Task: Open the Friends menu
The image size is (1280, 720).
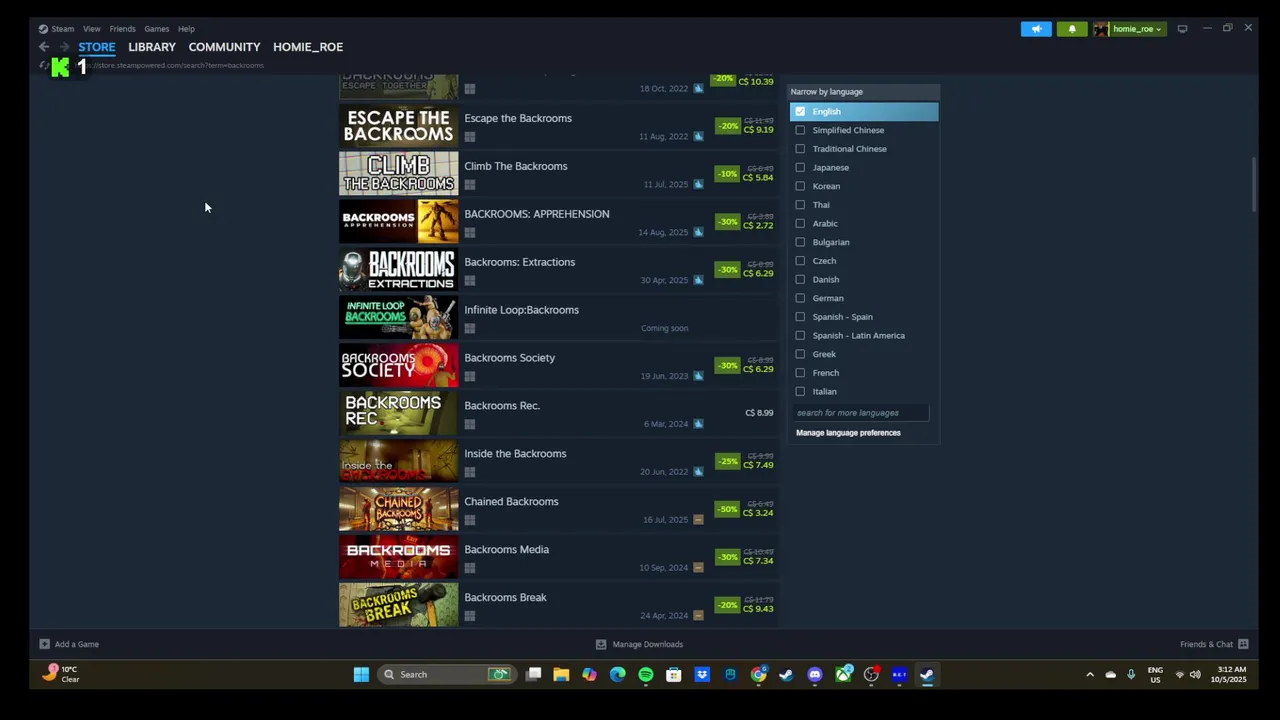Action: pyautogui.click(x=122, y=29)
